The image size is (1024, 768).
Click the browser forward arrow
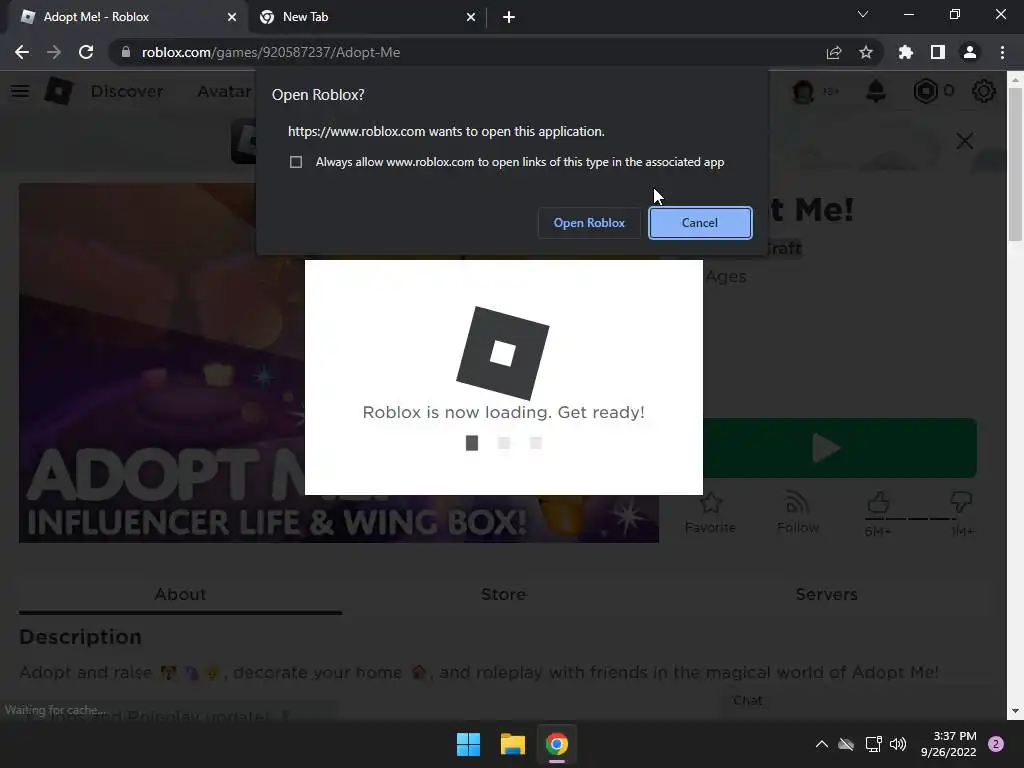54,52
